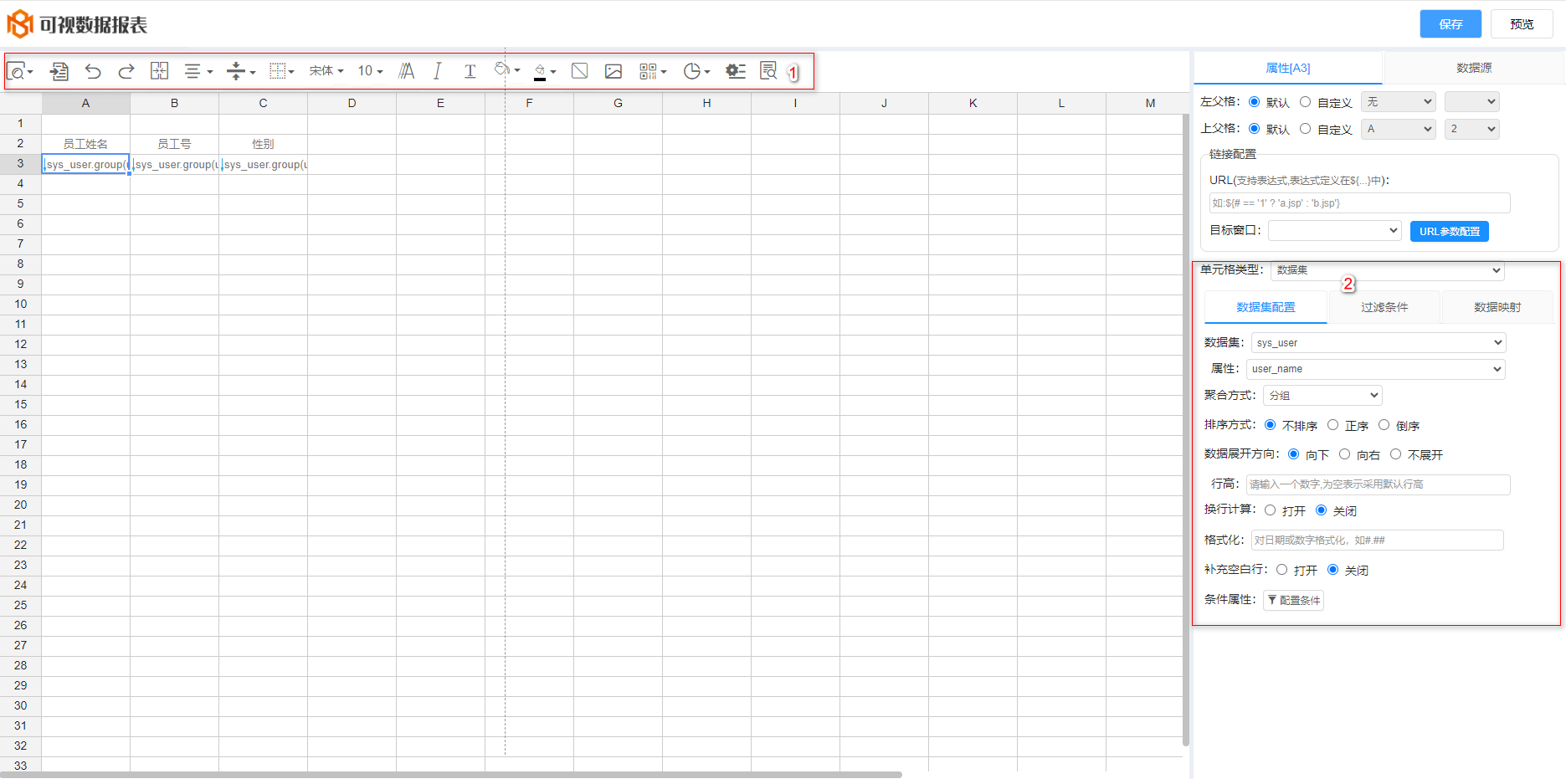Select 自定义 for 左父格
The image size is (1566, 784).
point(1305,102)
